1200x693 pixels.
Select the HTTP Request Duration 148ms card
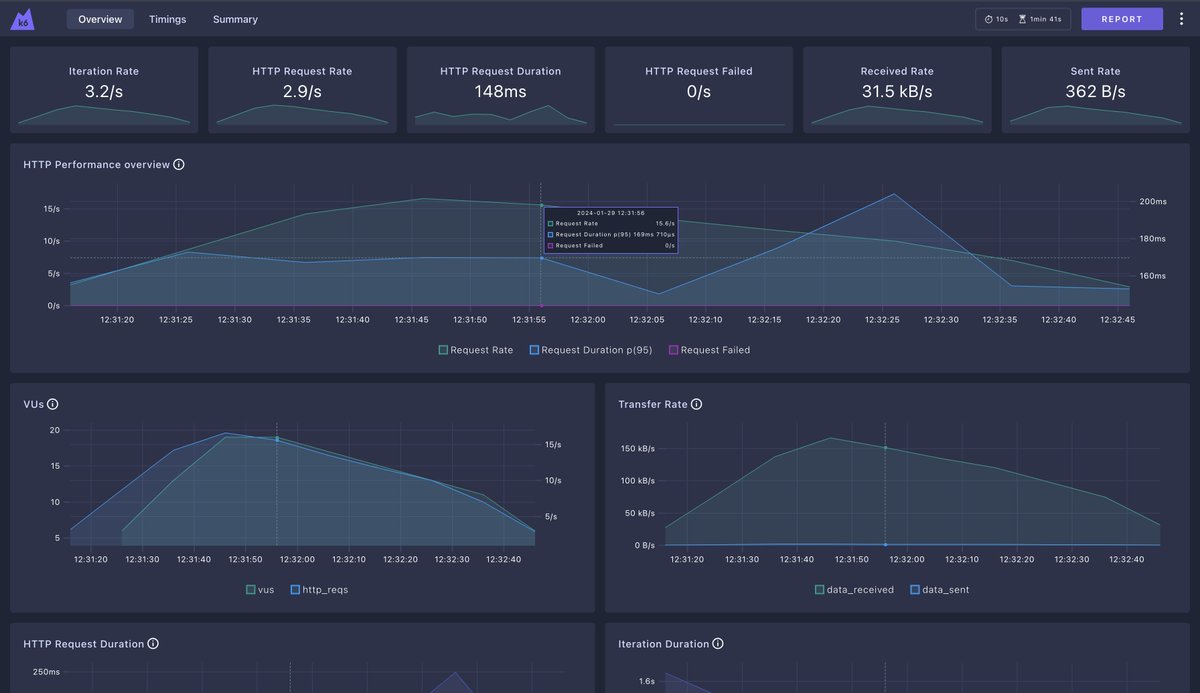[500, 90]
